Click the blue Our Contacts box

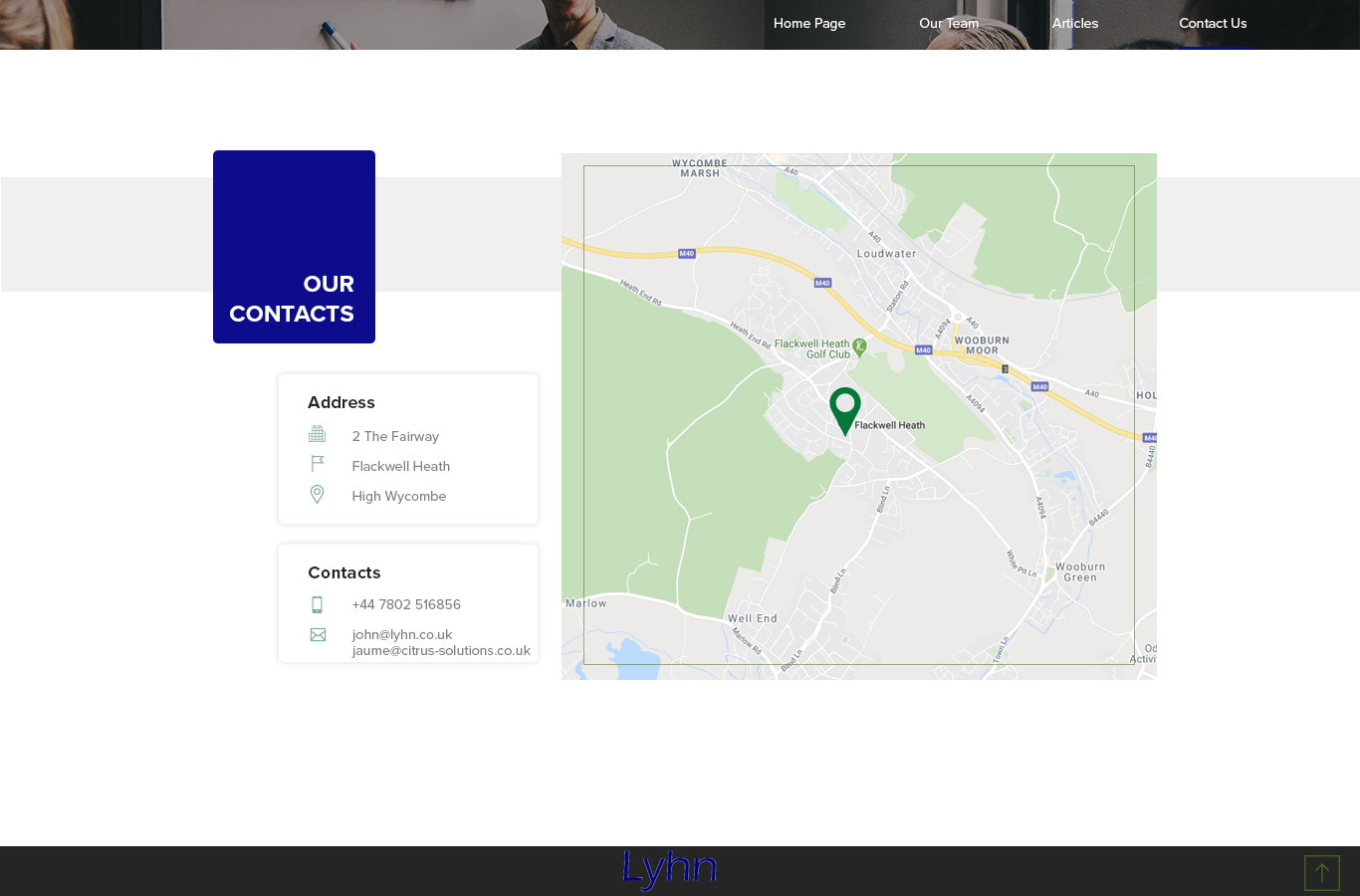pos(294,247)
